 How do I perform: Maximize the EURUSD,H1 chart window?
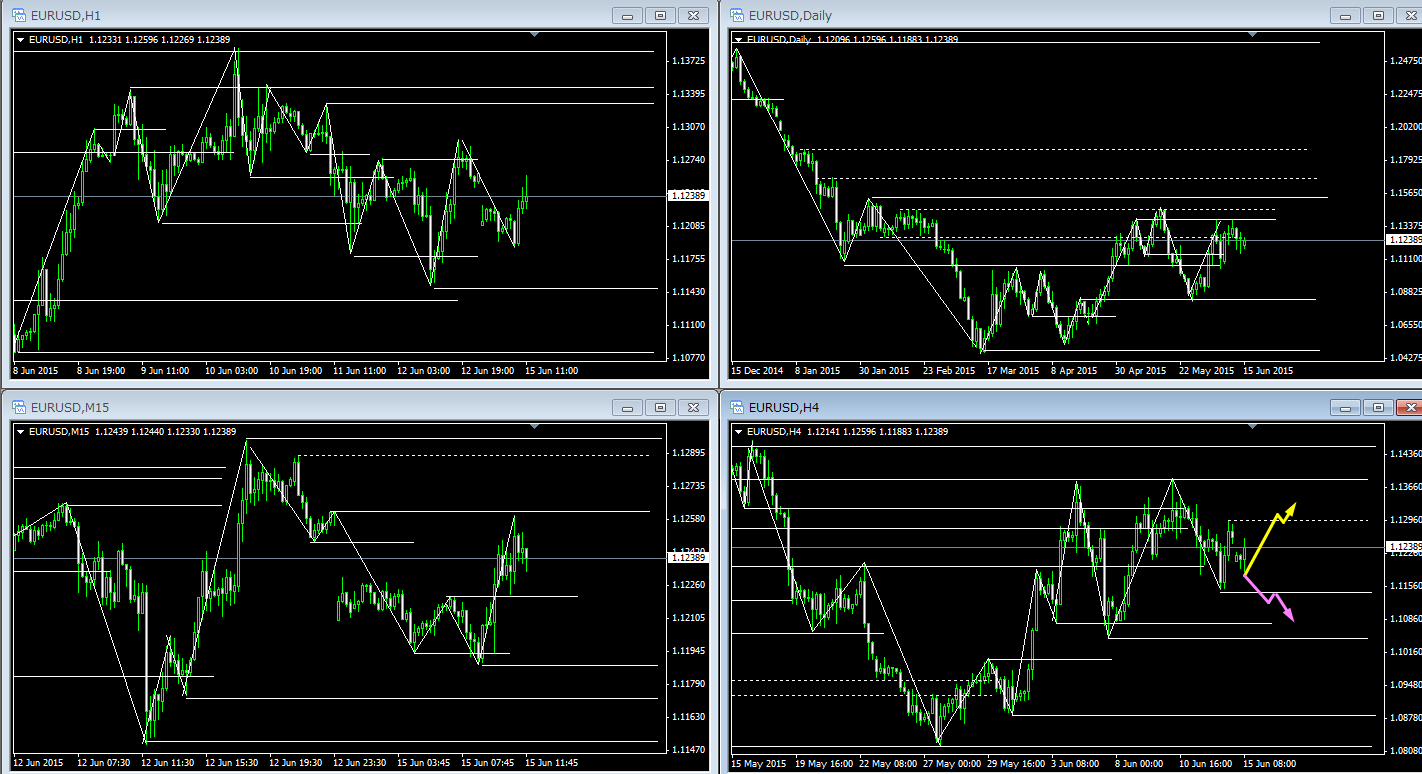pos(660,15)
